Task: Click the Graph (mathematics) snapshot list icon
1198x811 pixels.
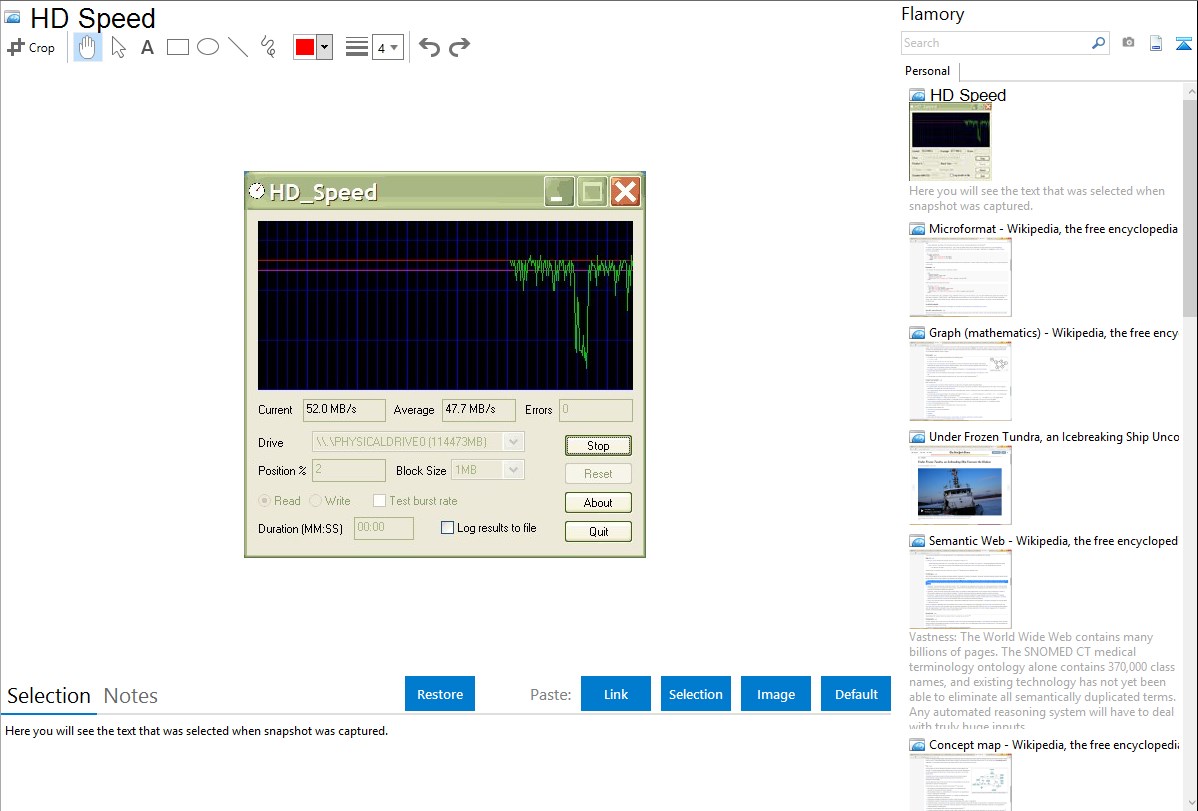Action: coord(918,333)
